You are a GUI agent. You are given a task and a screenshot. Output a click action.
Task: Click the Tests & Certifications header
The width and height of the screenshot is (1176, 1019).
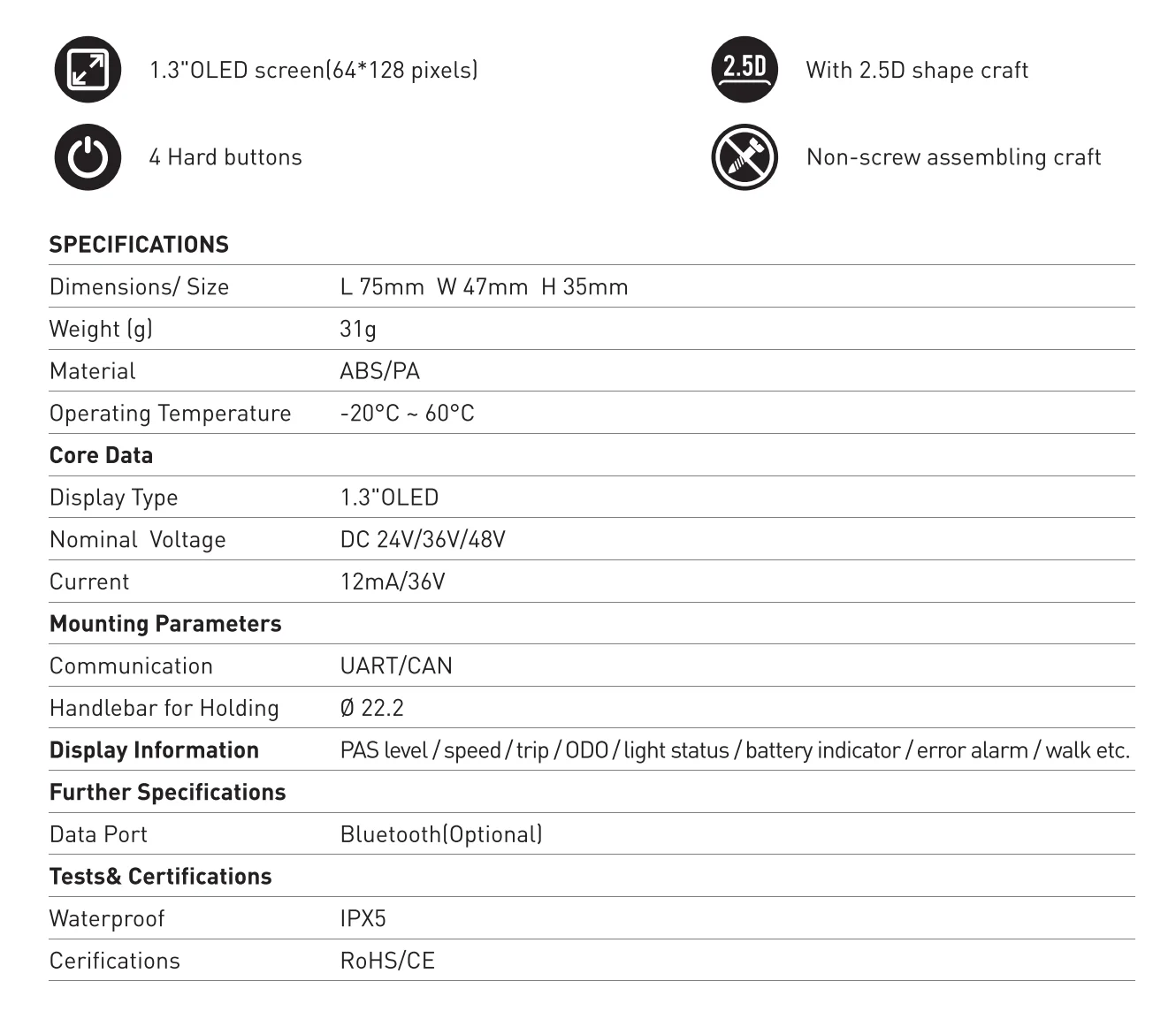160,877
